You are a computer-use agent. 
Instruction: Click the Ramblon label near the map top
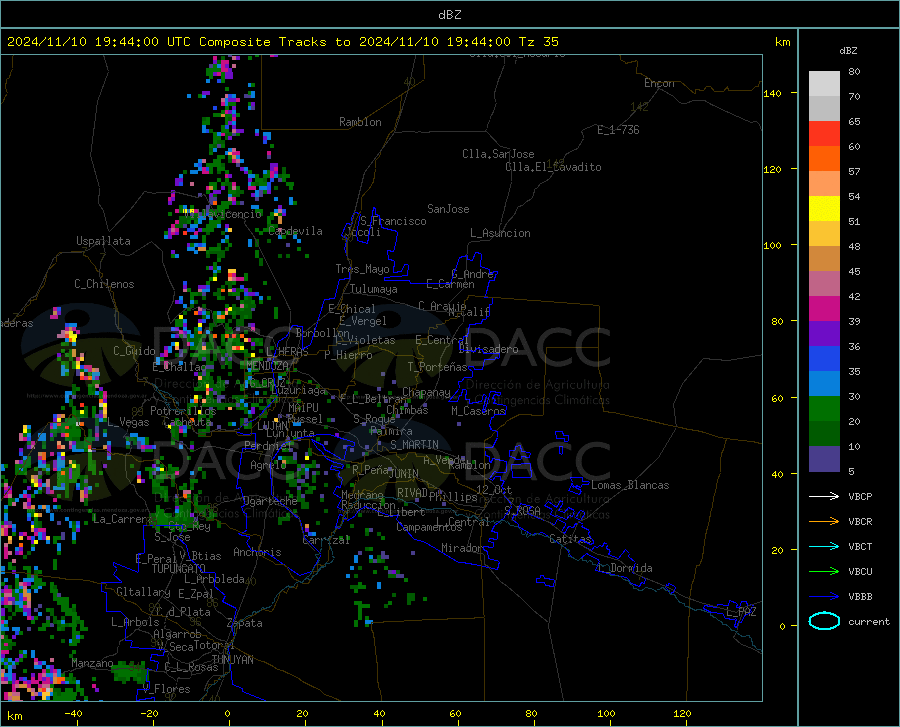click(360, 122)
